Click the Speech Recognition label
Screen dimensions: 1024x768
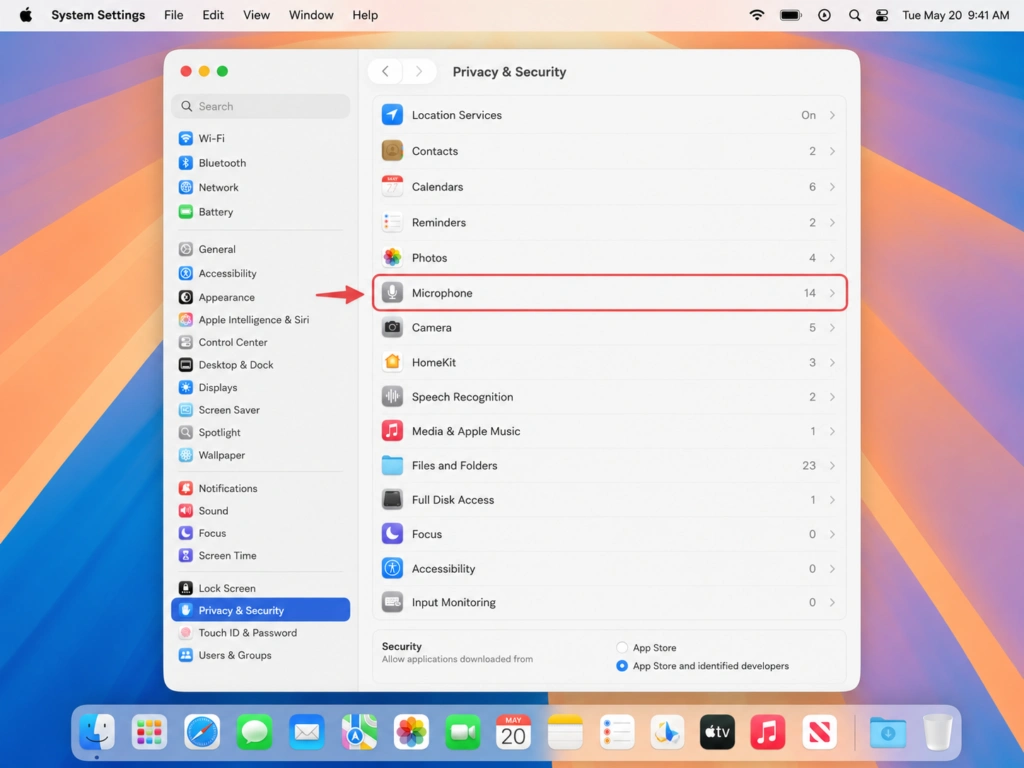click(462, 397)
